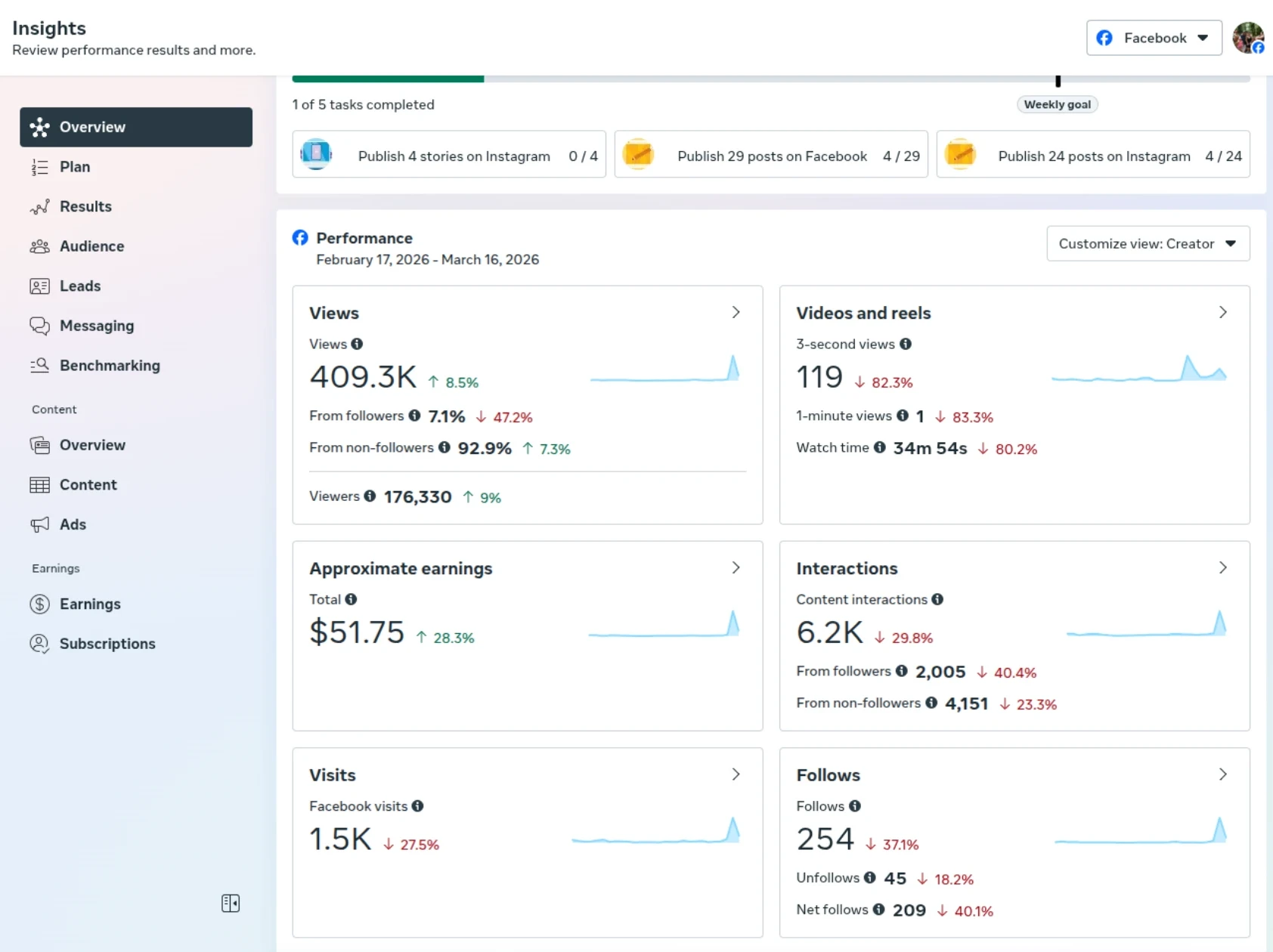Click info icon beside Facebook visits
This screenshot has height=952, width=1273.
pyautogui.click(x=417, y=806)
